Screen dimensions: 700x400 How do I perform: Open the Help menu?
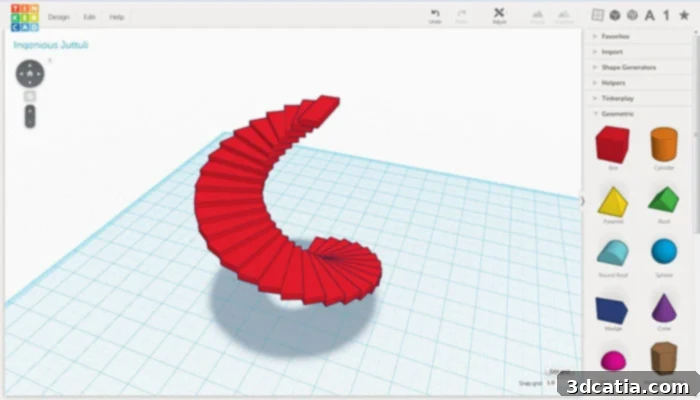pos(117,17)
